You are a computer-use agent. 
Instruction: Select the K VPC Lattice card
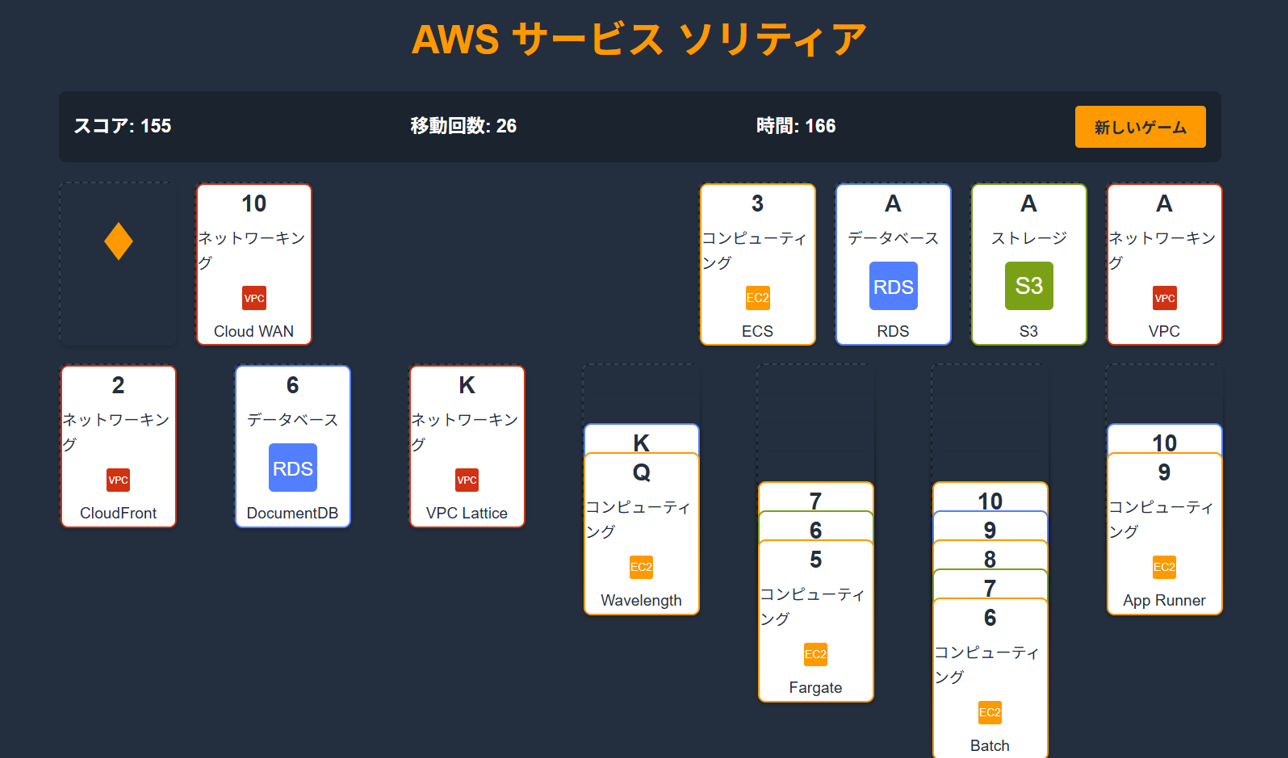tap(467, 446)
